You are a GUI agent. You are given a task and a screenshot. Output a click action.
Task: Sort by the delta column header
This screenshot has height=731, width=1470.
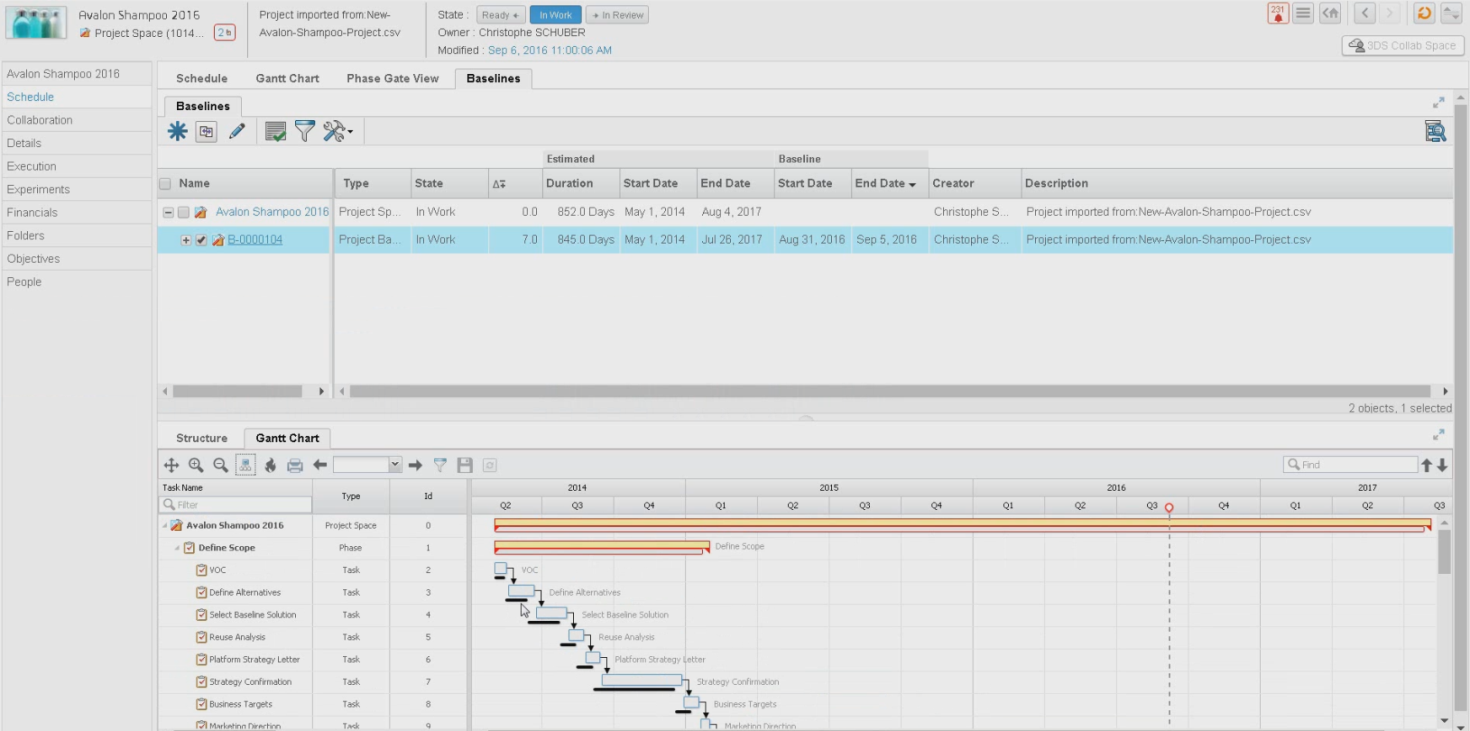click(x=499, y=184)
